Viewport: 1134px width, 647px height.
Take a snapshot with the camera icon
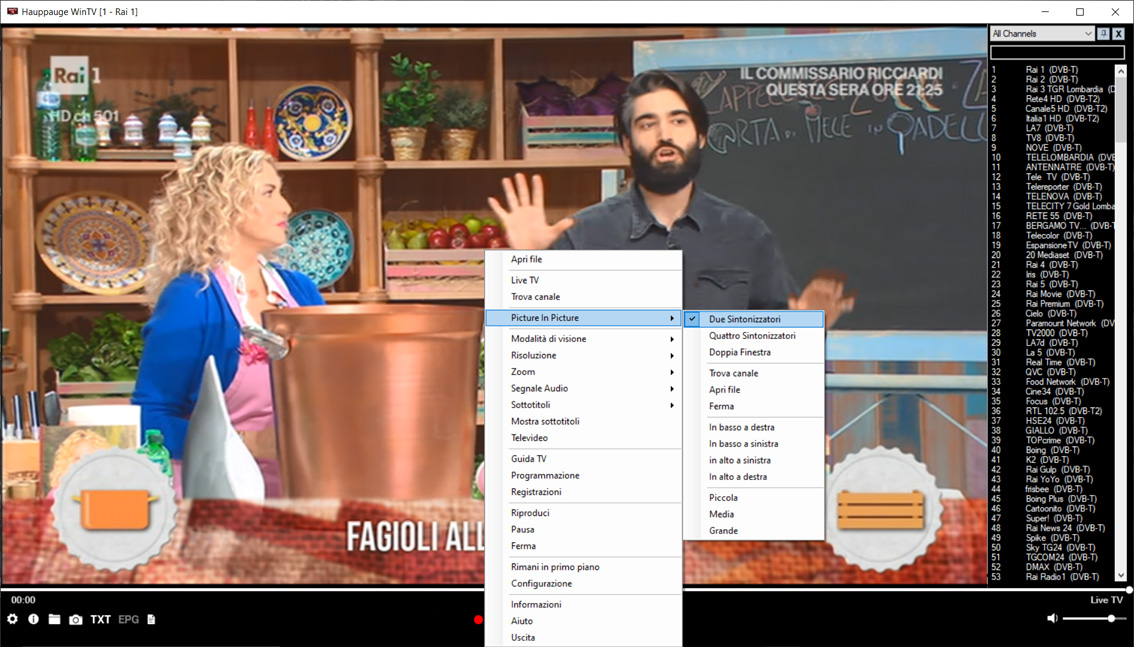(75, 620)
